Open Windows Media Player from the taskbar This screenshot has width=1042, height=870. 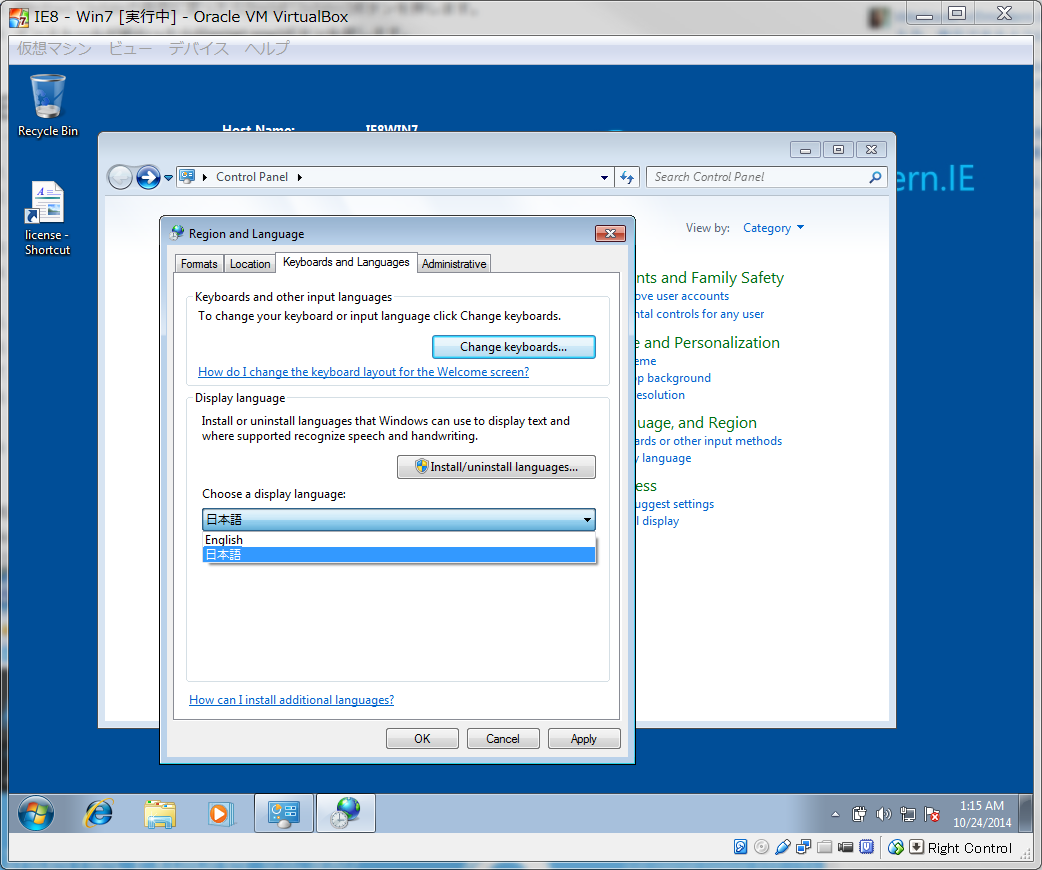220,814
